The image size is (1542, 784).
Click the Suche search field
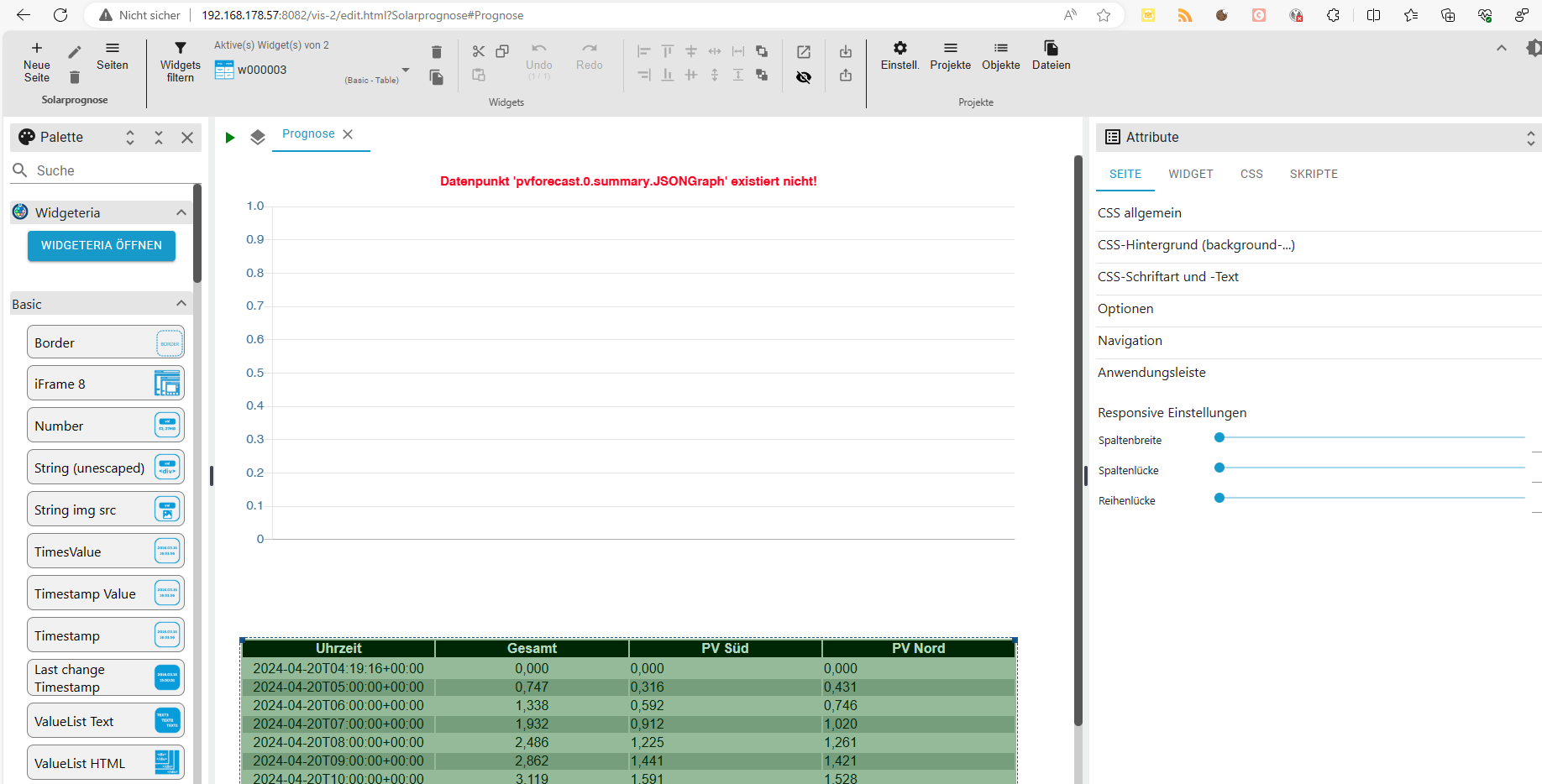(106, 170)
